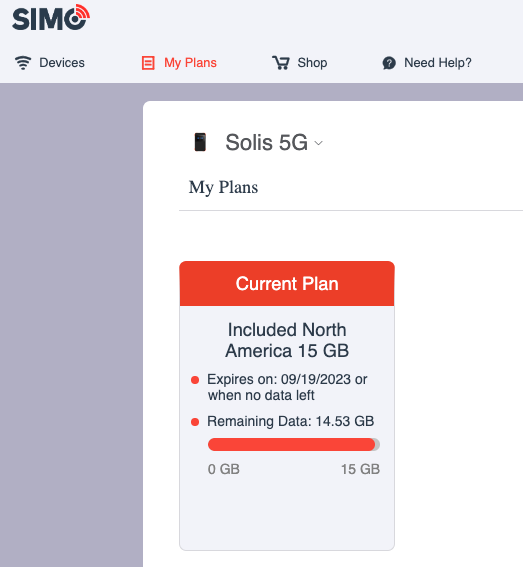The height and width of the screenshot is (567, 523).
Task: Click the red bullet beside Remaining Data
Action: tap(195, 422)
